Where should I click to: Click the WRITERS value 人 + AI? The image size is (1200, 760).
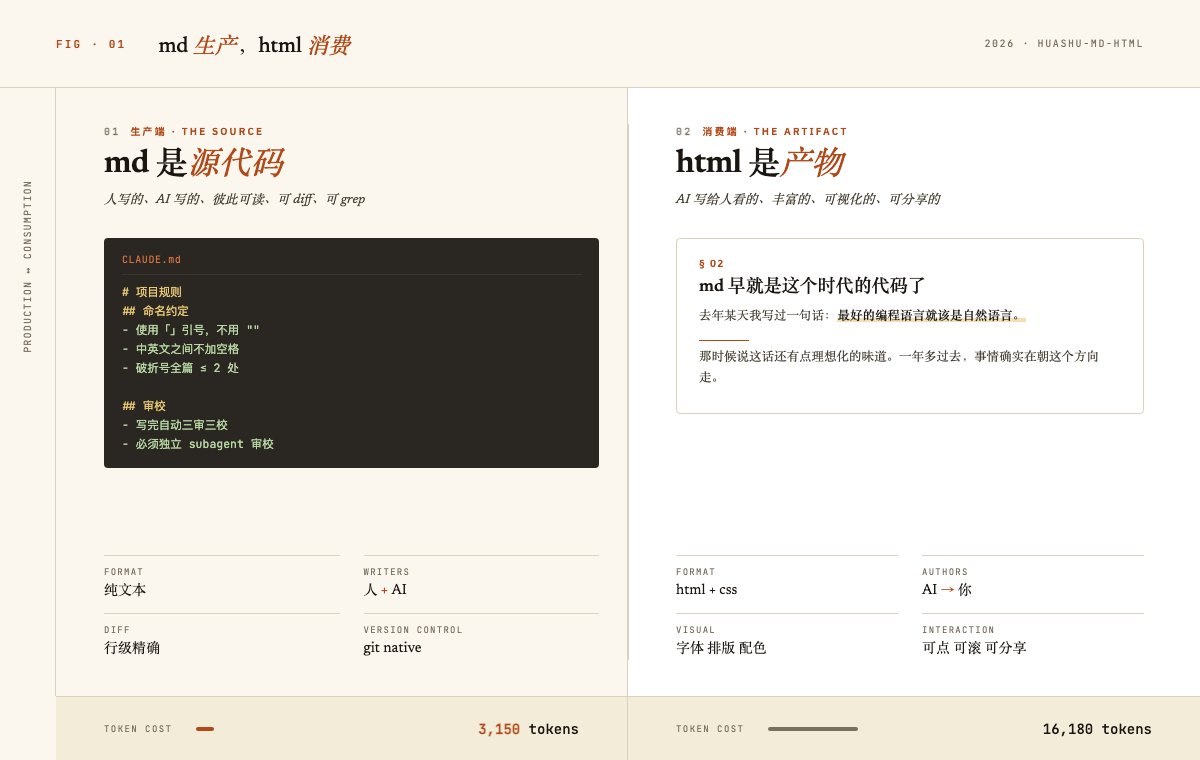tap(385, 590)
